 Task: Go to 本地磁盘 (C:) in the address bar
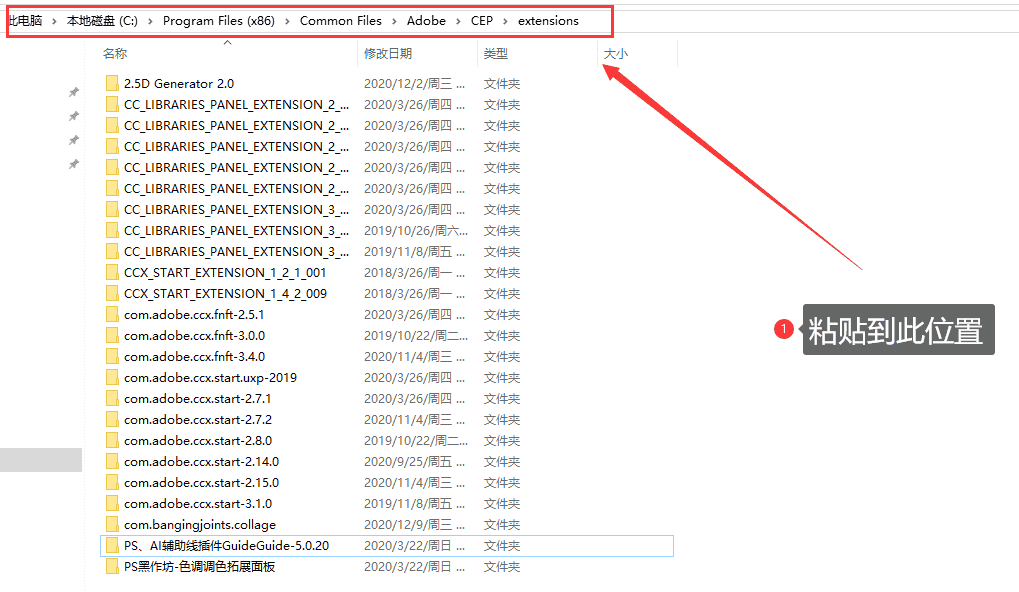pos(102,21)
